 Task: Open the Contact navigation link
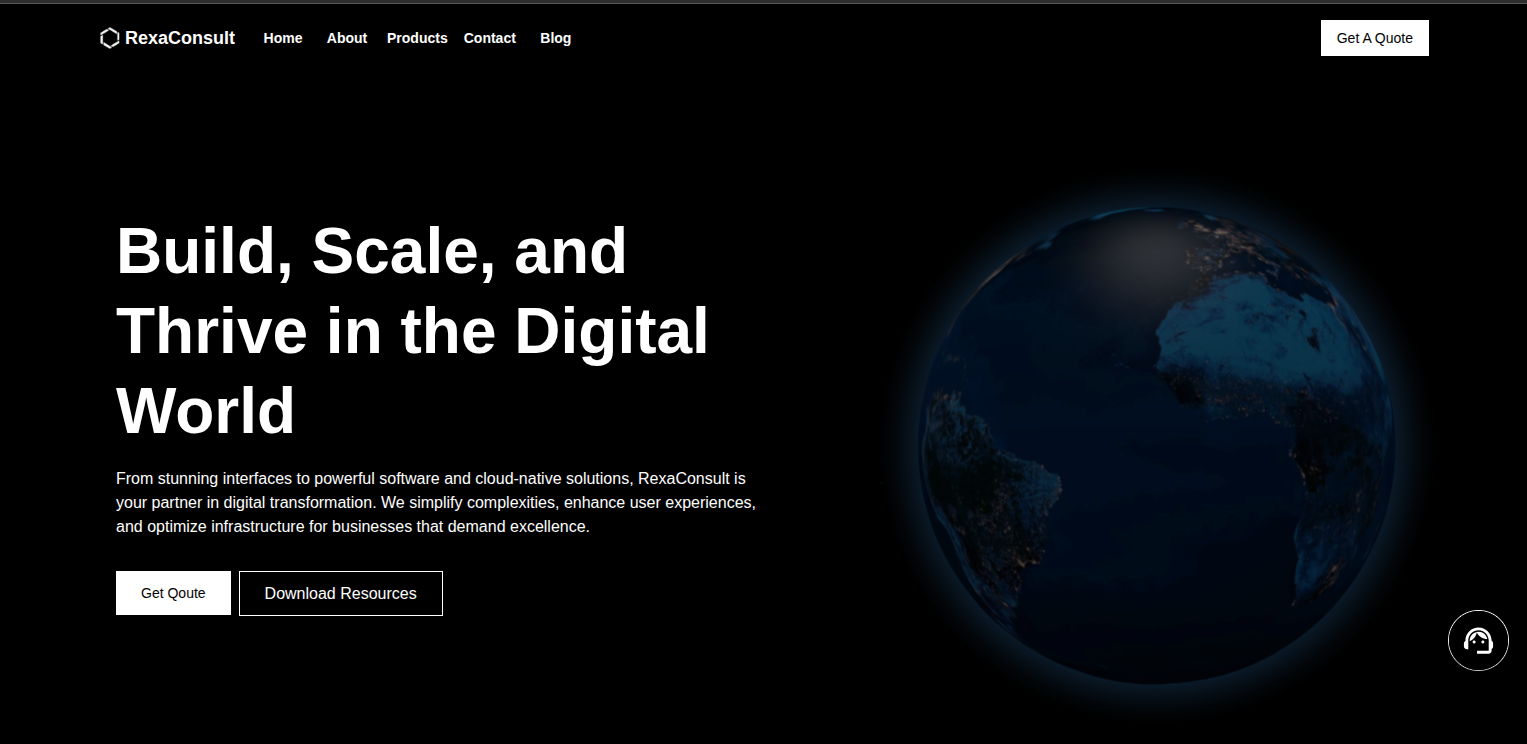[x=490, y=38]
